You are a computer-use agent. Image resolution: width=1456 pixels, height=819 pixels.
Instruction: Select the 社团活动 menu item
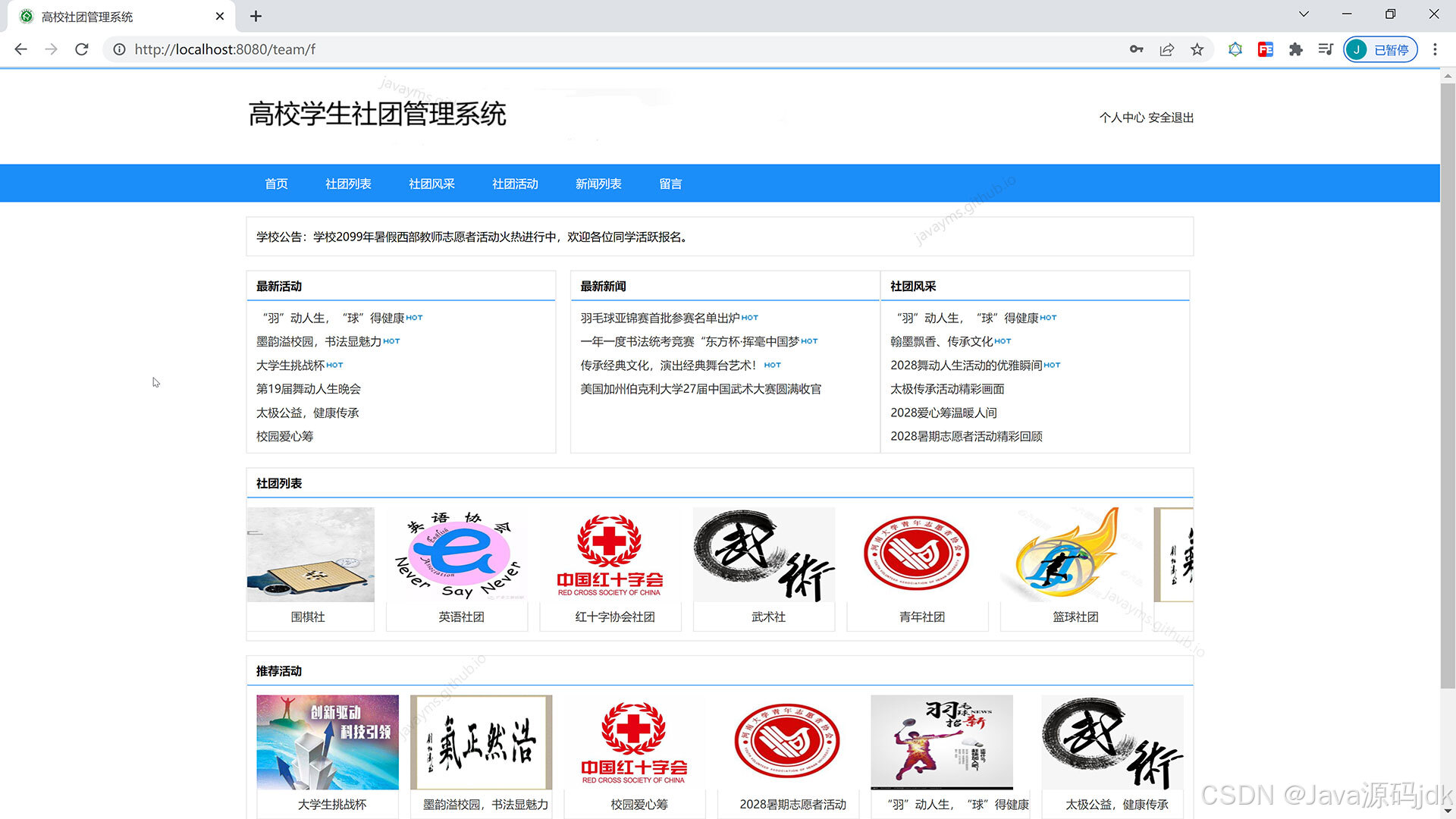click(x=514, y=184)
